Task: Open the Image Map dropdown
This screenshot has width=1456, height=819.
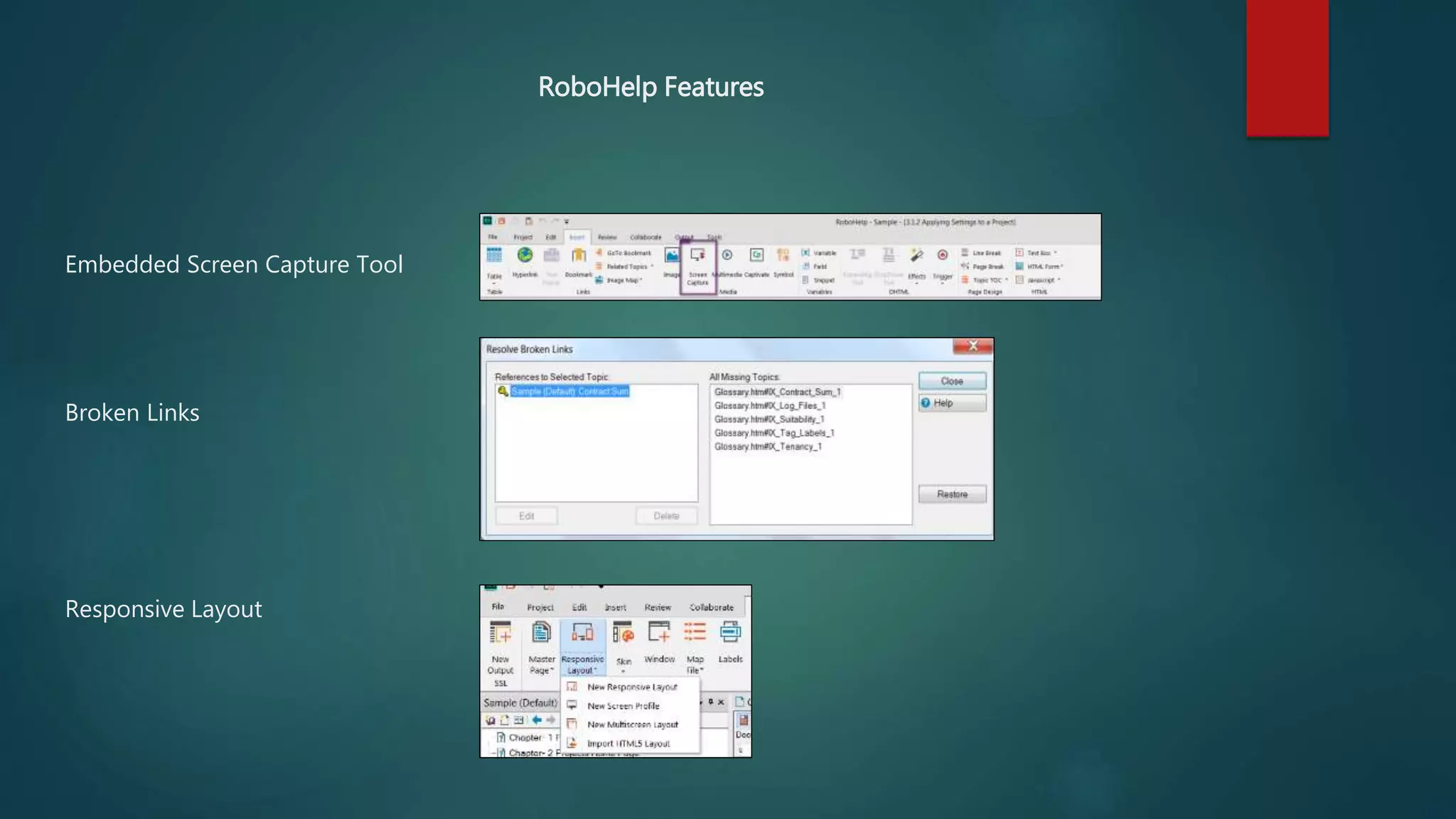Action: 619,280
